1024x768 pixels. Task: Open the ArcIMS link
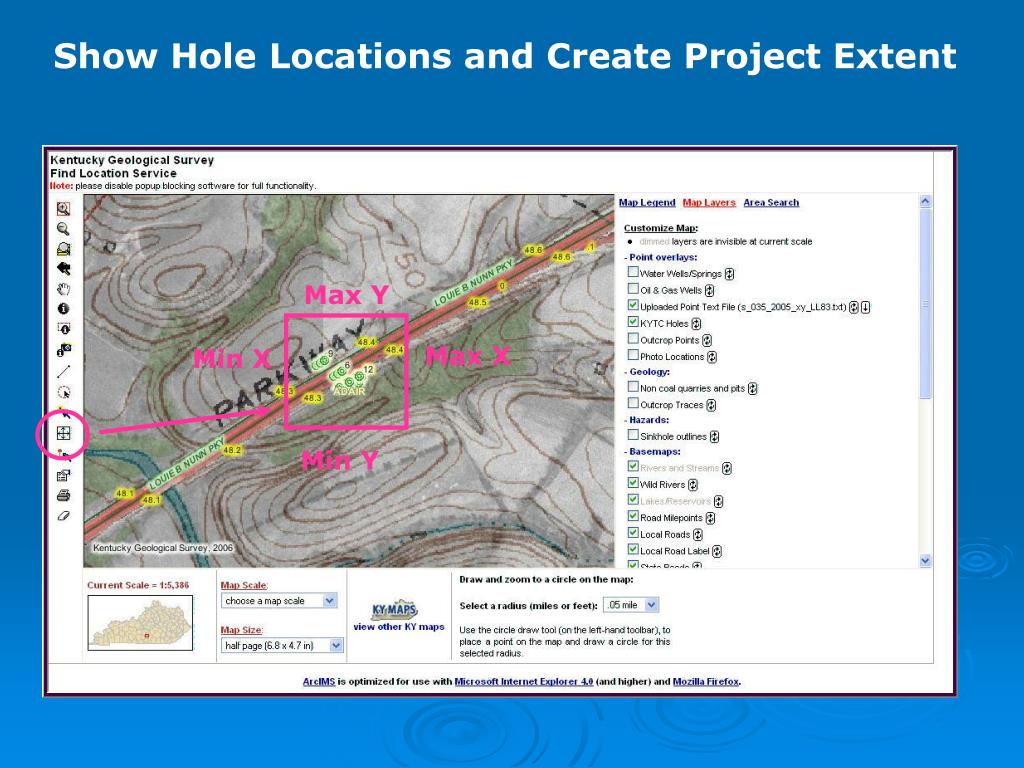319,681
